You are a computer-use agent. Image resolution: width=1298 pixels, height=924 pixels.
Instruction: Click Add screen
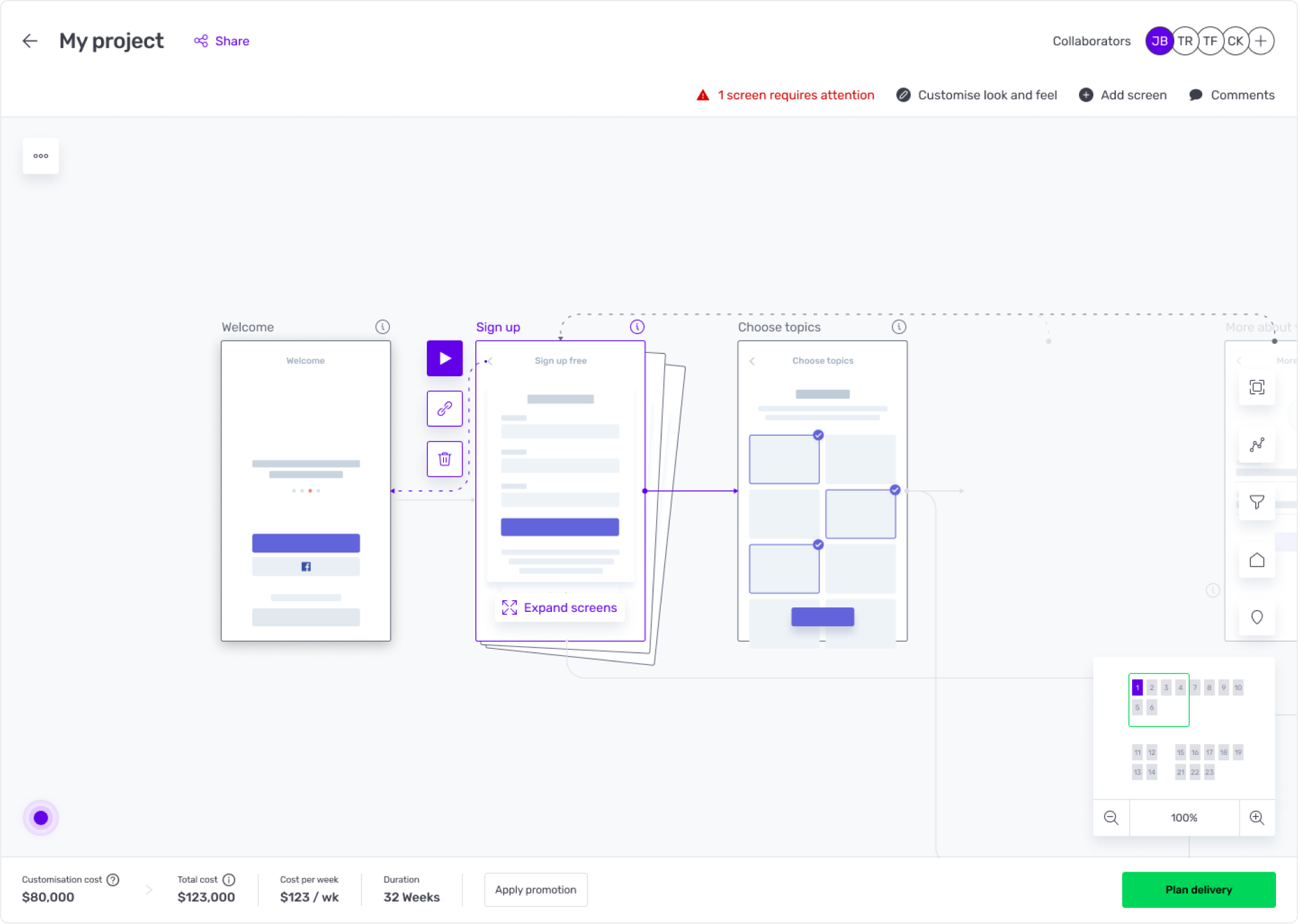[1122, 95]
